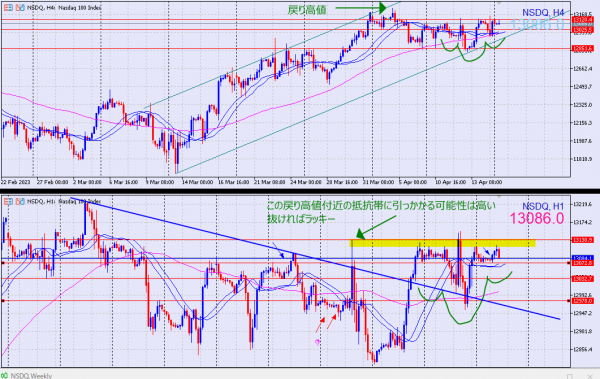Click the 12856.4 price on the H1 axis
This screenshot has height=379, width=600.
(x=582, y=349)
